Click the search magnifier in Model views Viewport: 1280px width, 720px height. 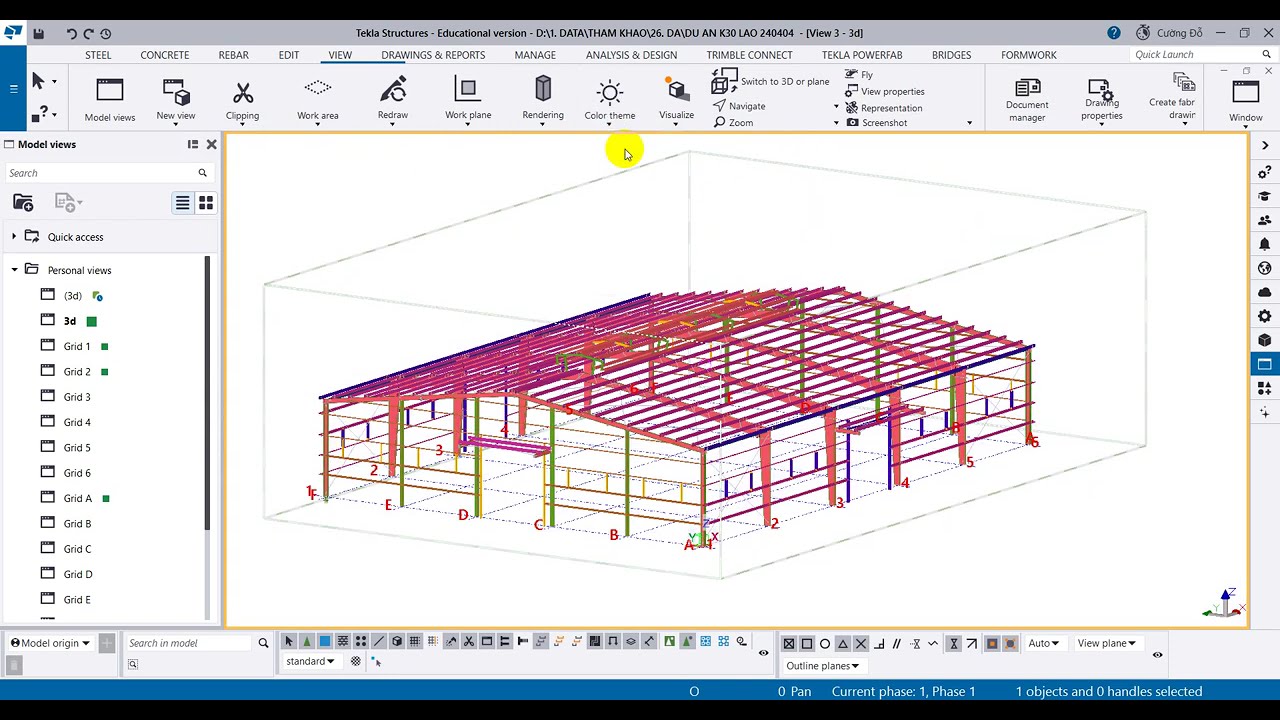(202, 173)
